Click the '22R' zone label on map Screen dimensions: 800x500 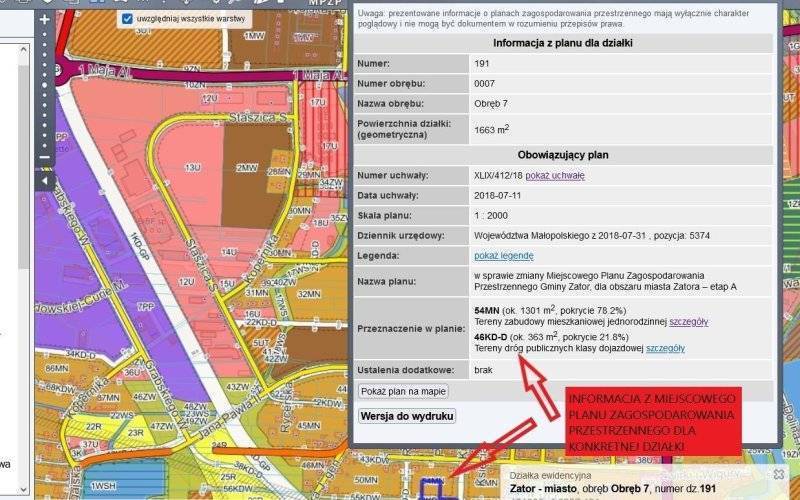point(93,427)
